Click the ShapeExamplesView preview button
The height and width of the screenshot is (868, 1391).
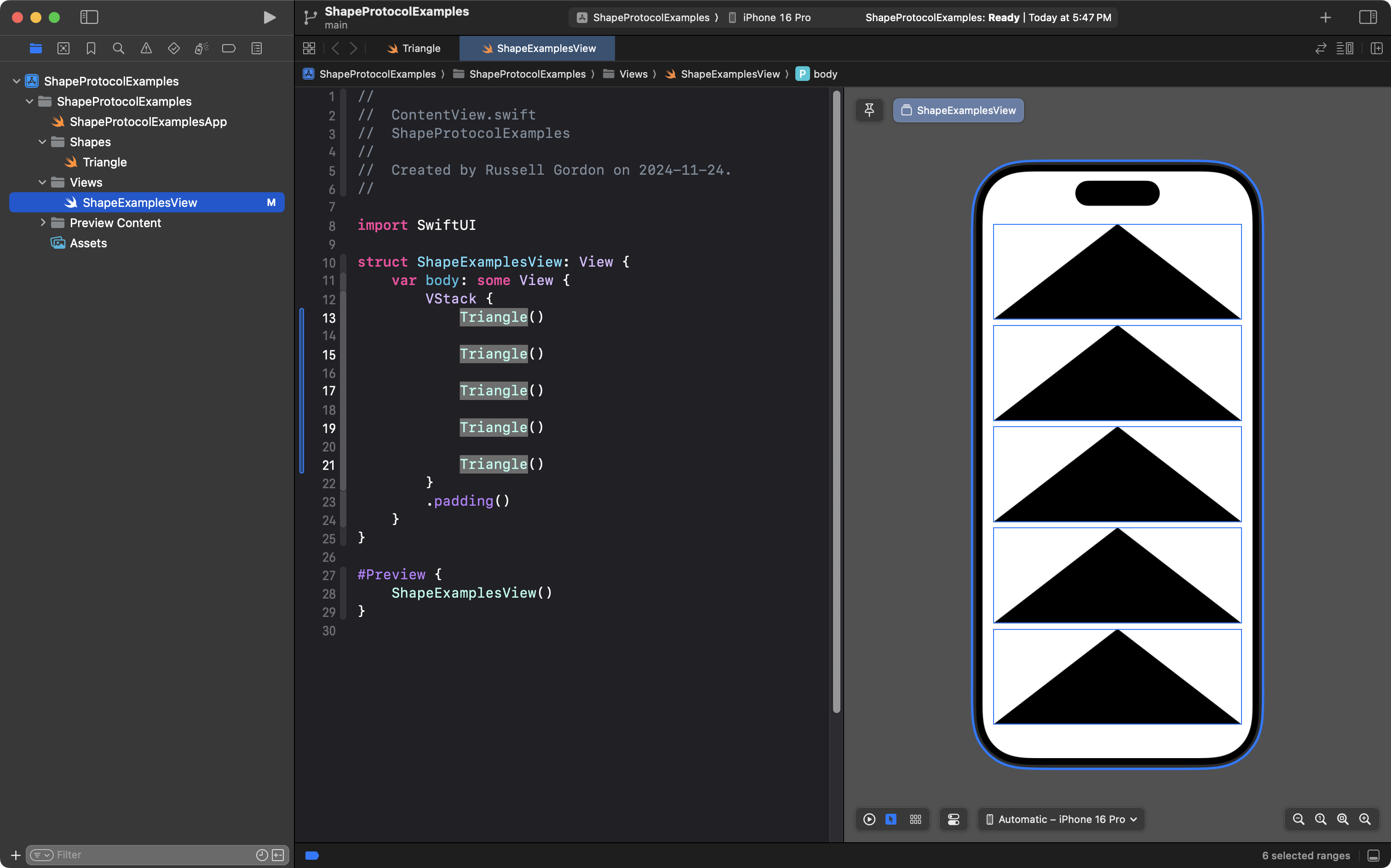pyautogui.click(x=958, y=110)
